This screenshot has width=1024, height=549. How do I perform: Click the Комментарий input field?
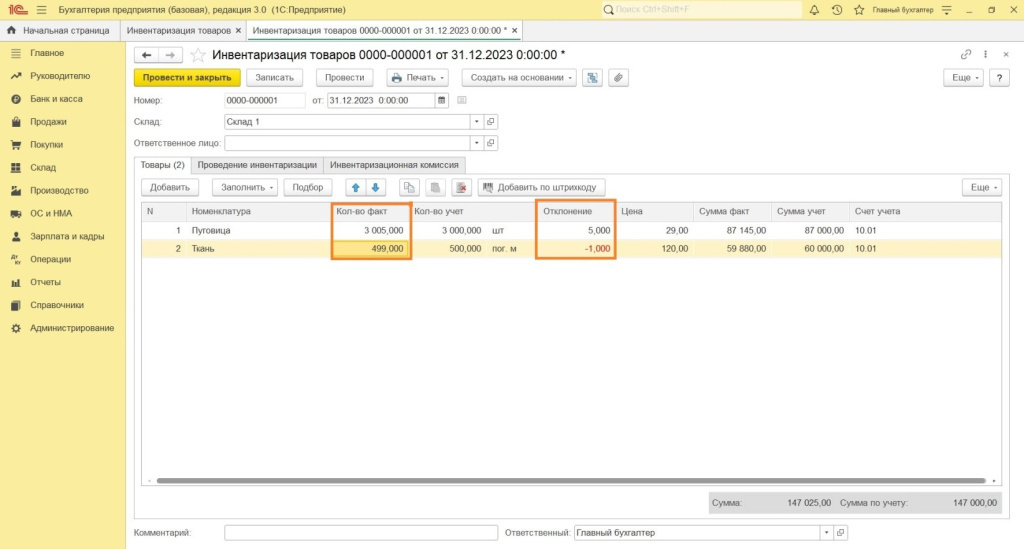[360, 533]
